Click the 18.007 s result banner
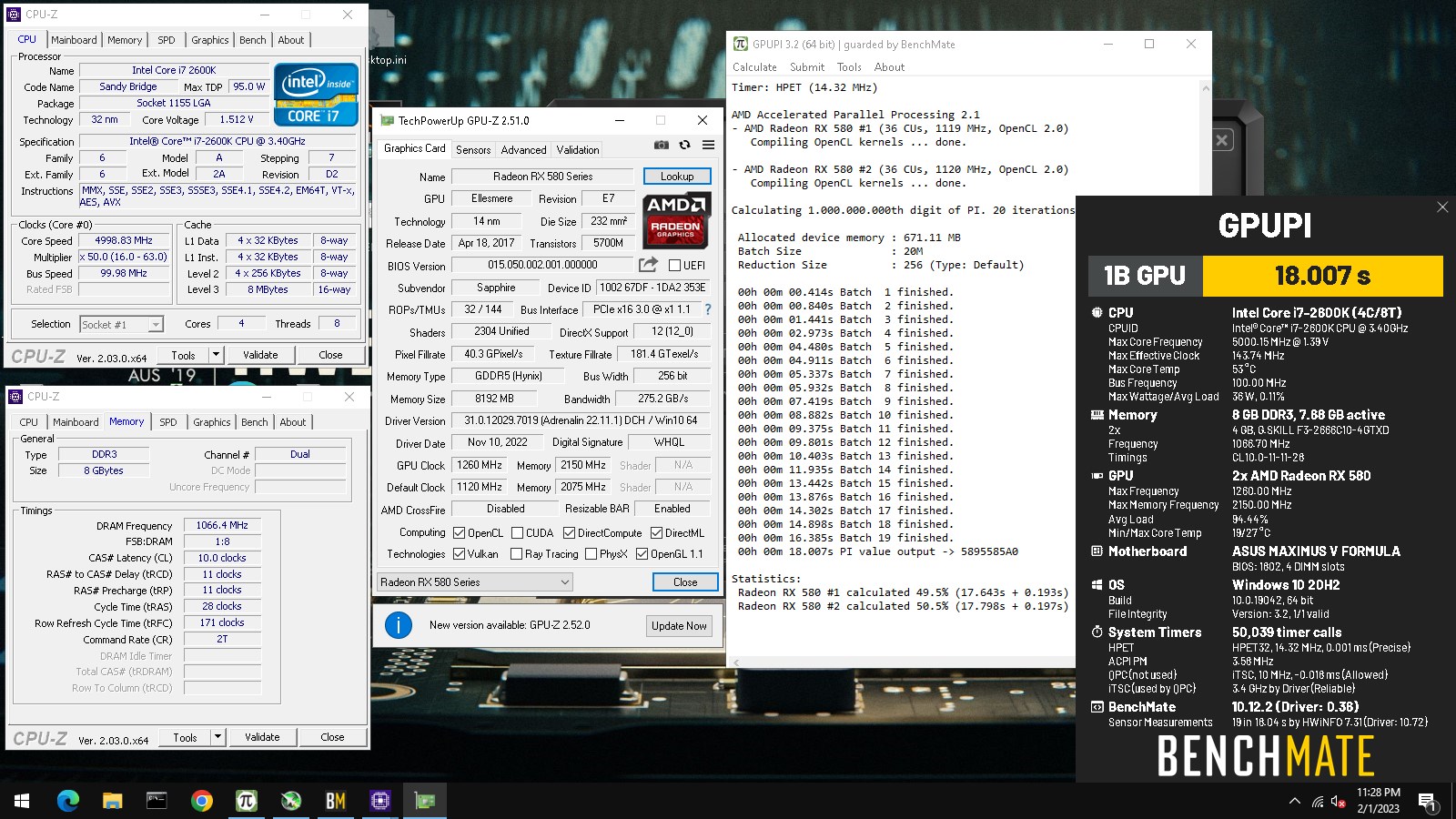1456x819 pixels. tap(1322, 276)
